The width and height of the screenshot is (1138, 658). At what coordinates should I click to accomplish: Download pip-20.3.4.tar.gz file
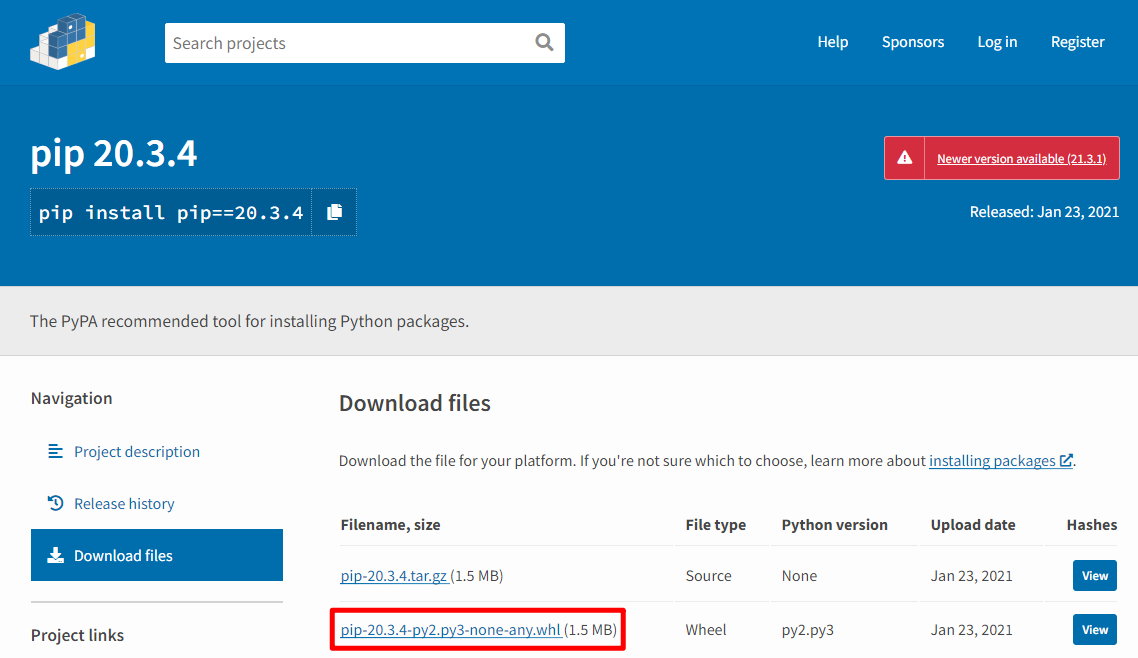pos(394,576)
